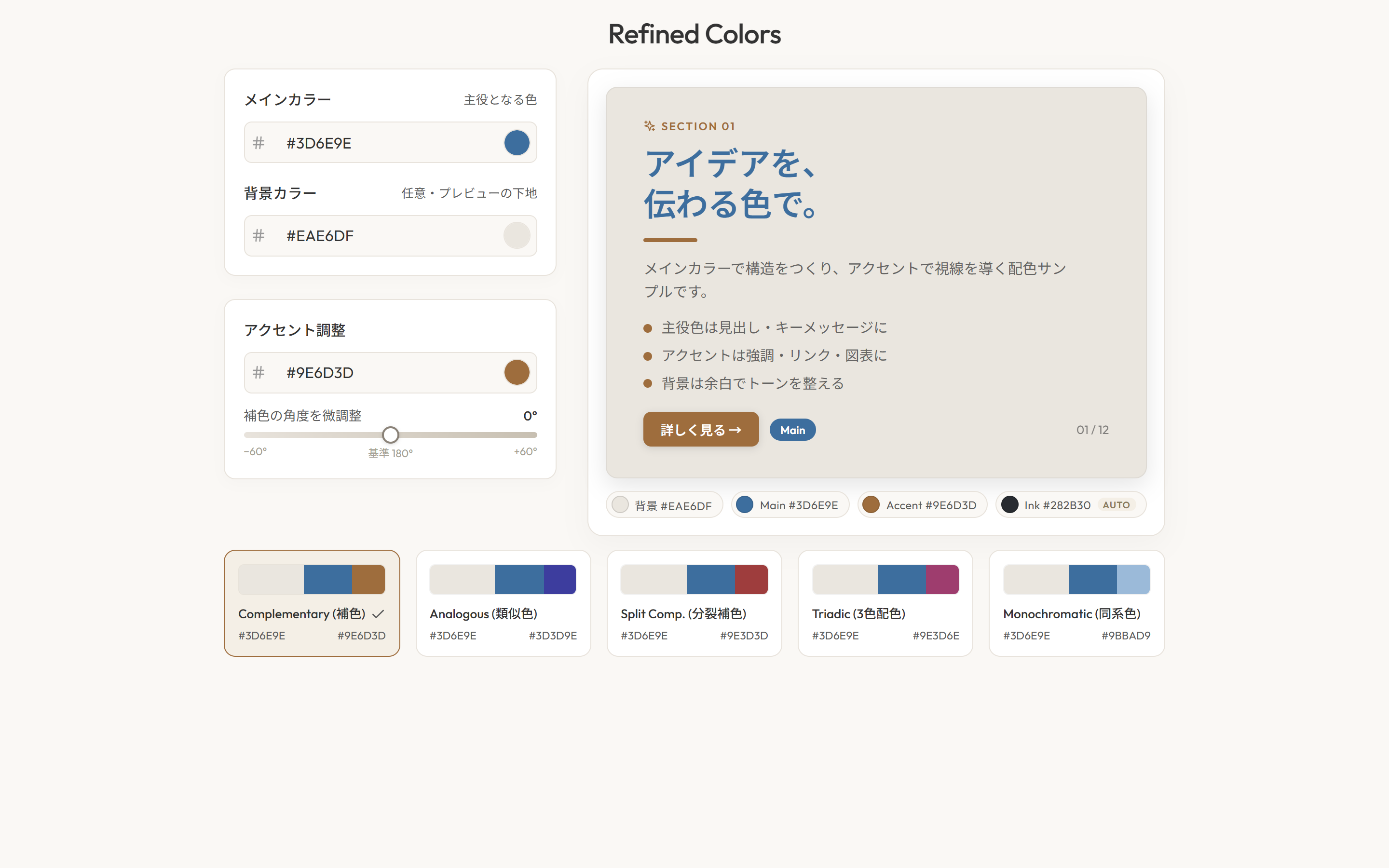
Task: Click the hash icon in background color field
Action: tap(259, 235)
